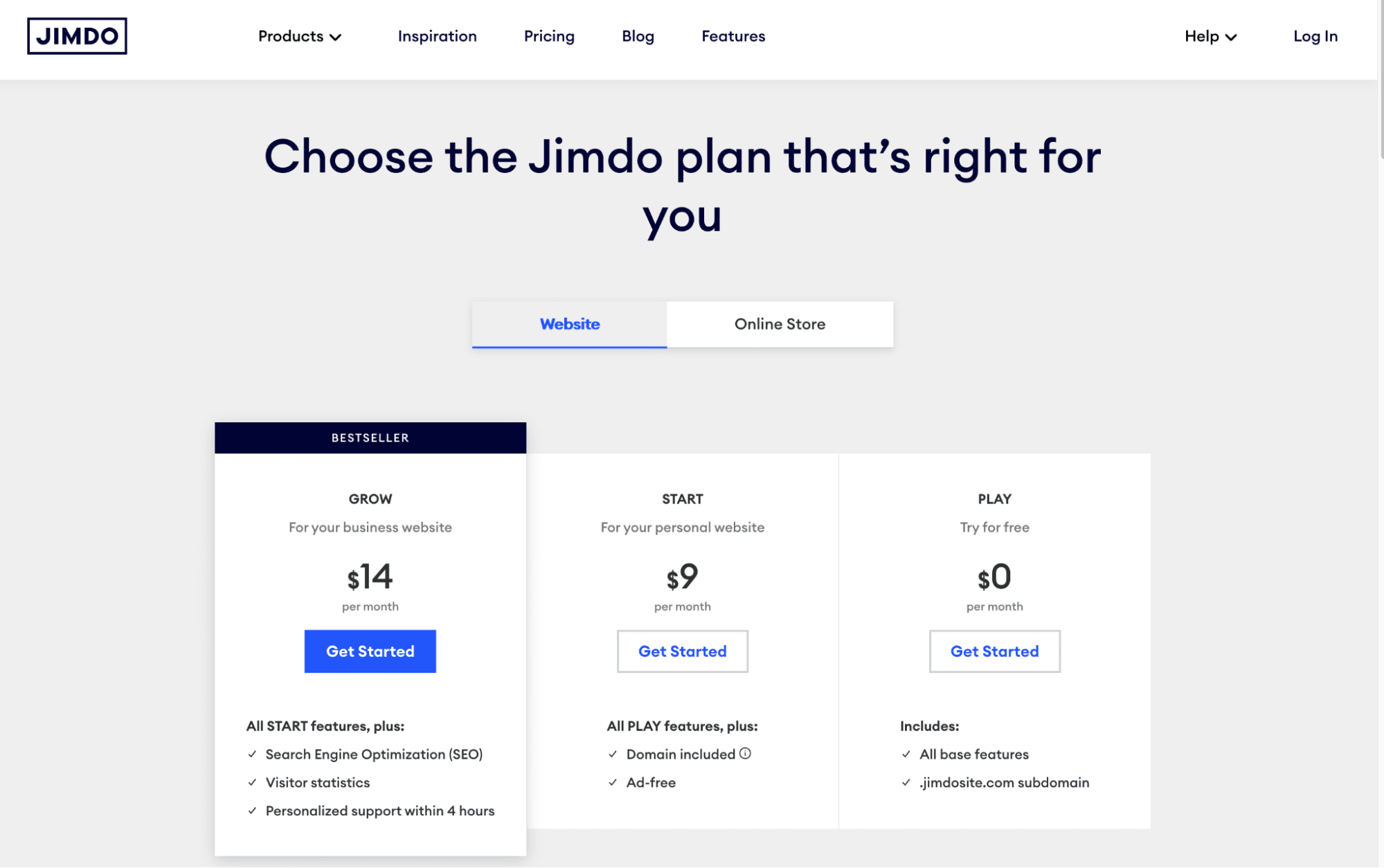Screen dimensions: 1384x868
Task: Click Get Started for GROW plan
Action: tap(370, 651)
